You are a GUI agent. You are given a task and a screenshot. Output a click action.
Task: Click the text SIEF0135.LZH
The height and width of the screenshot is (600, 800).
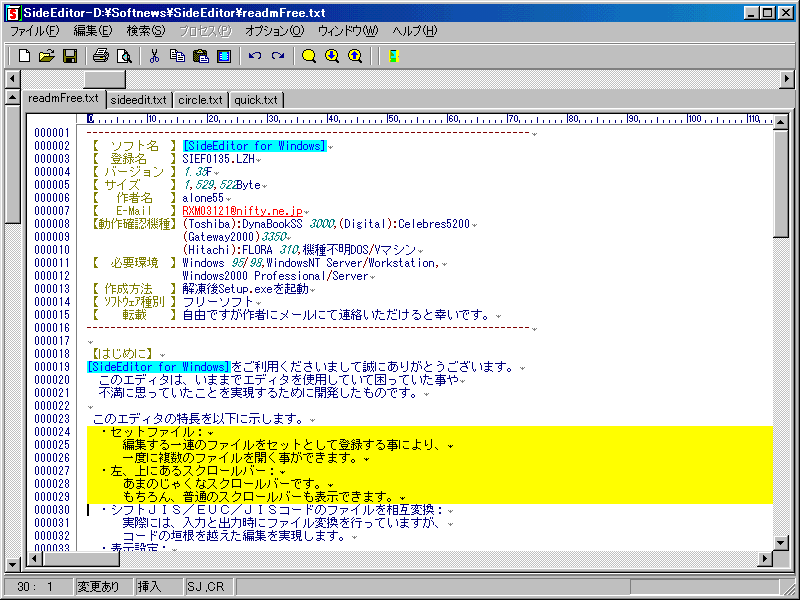click(218, 159)
